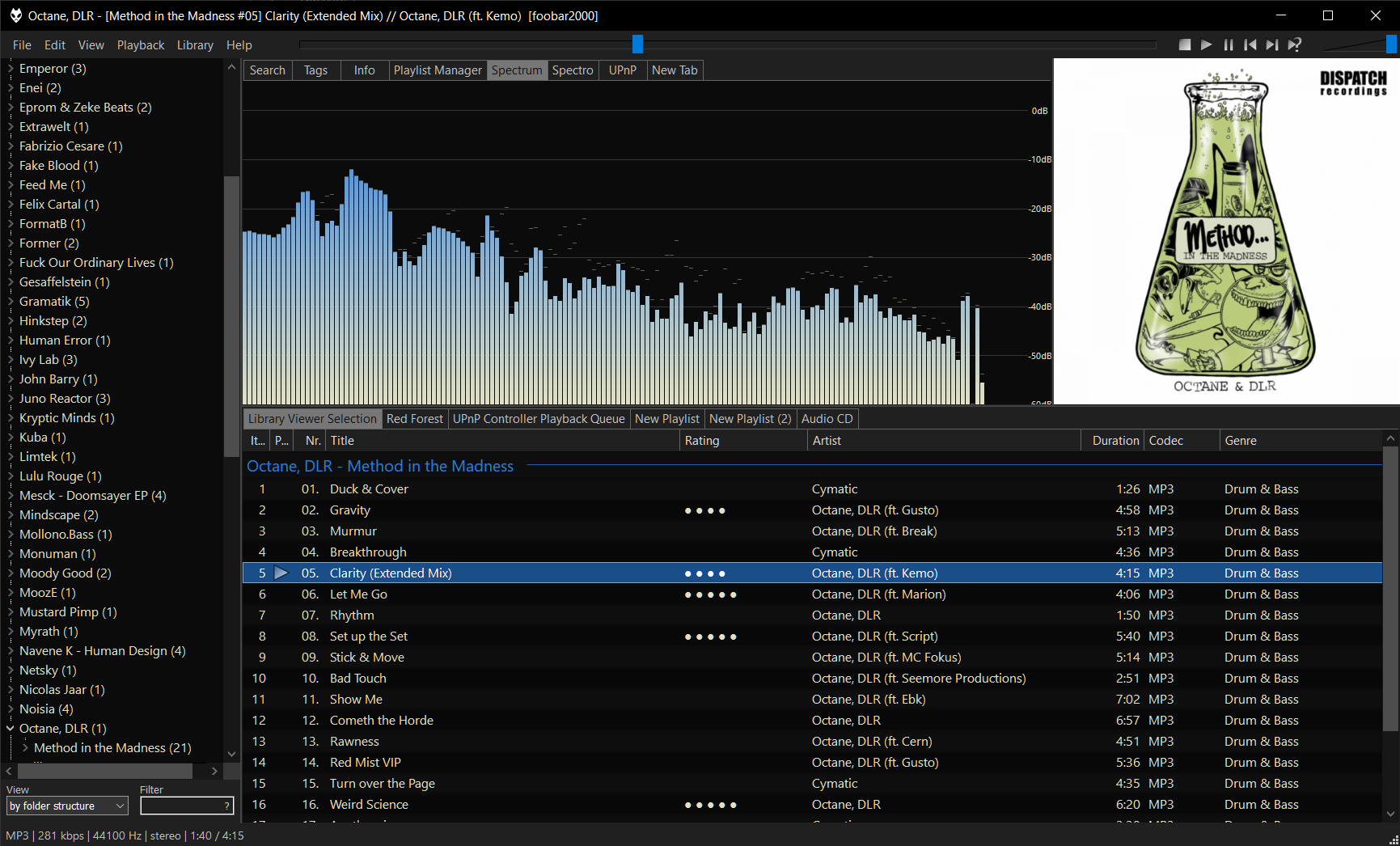Screen dimensions: 1400x846
Task: Sort playlist by the Duration column header
Action: tap(1112, 441)
